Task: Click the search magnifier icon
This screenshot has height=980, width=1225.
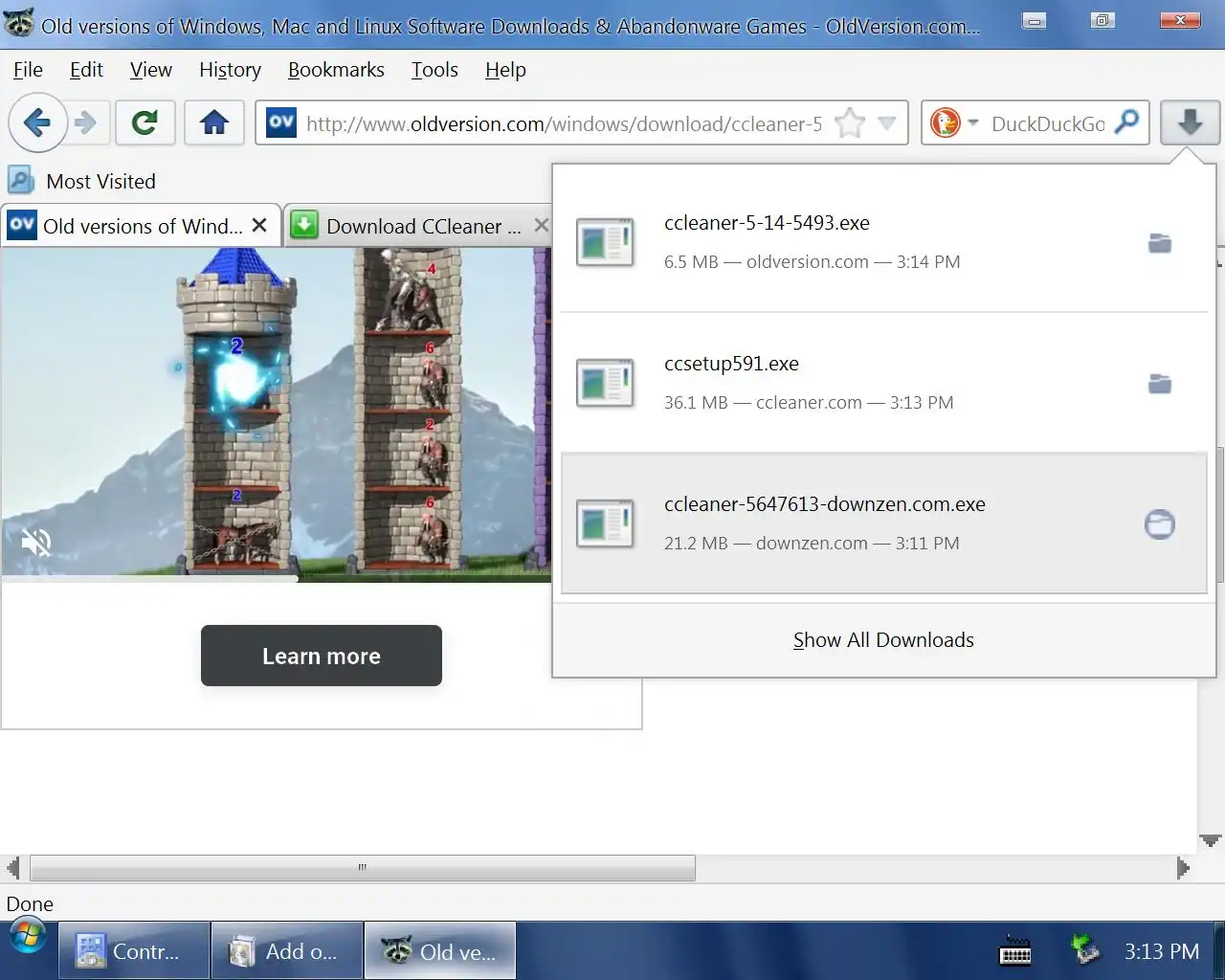Action: 1127,122
